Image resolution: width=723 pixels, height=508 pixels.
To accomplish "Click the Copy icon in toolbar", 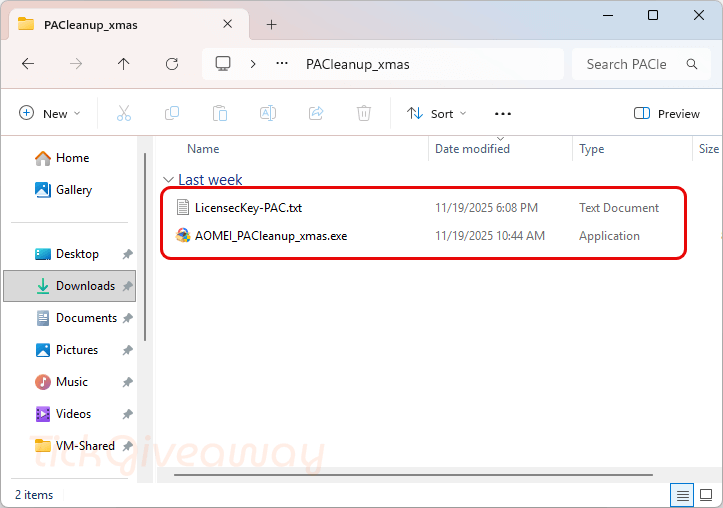I will coord(172,113).
